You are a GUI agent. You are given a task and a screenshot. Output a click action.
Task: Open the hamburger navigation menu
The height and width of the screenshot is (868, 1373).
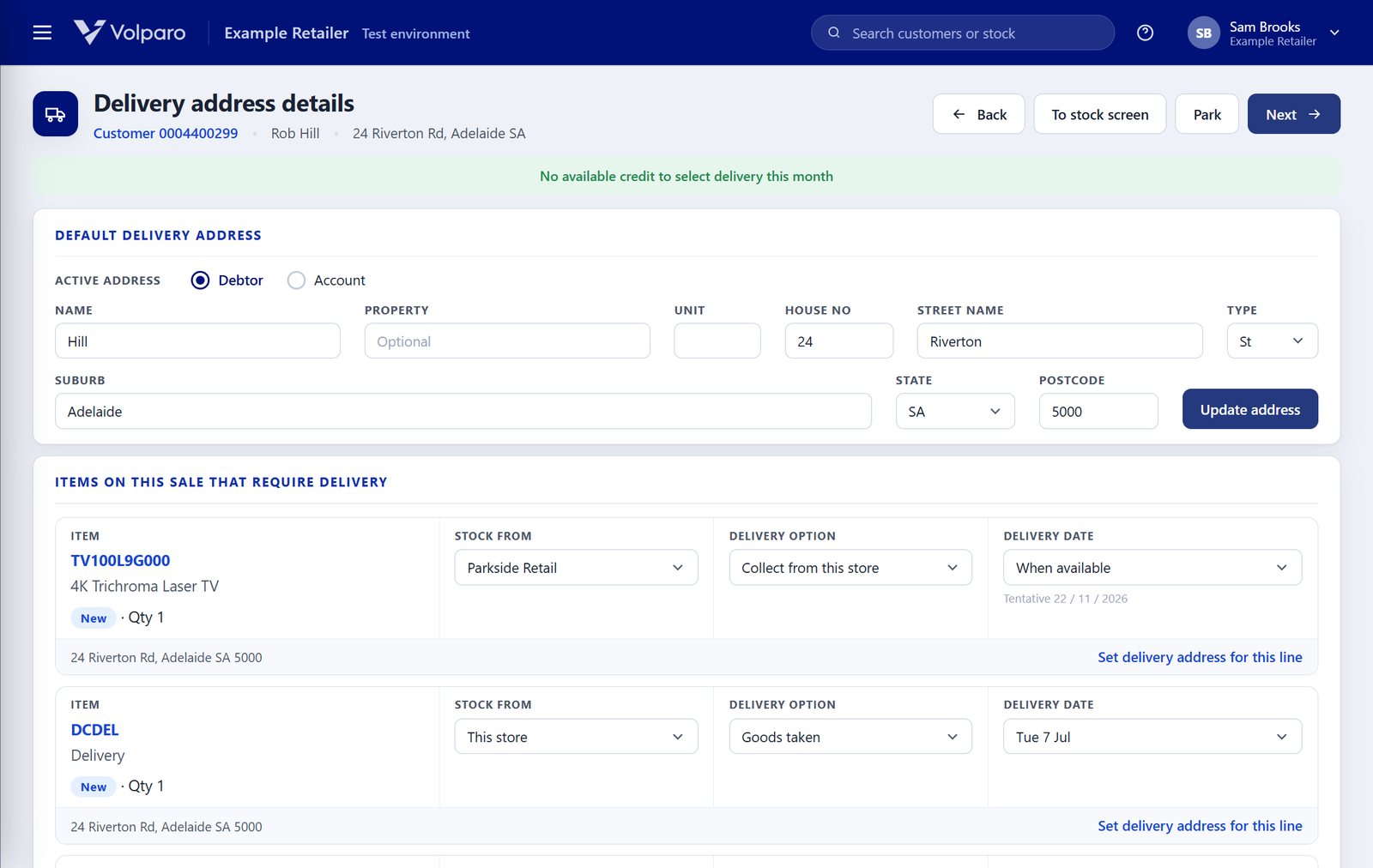tap(42, 33)
